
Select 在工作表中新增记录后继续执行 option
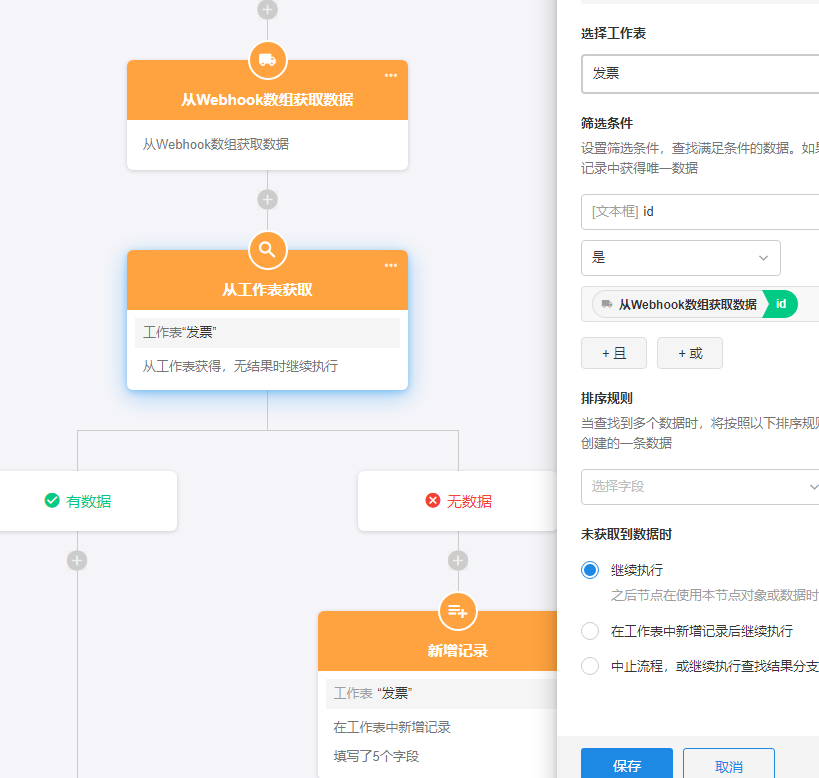point(590,631)
